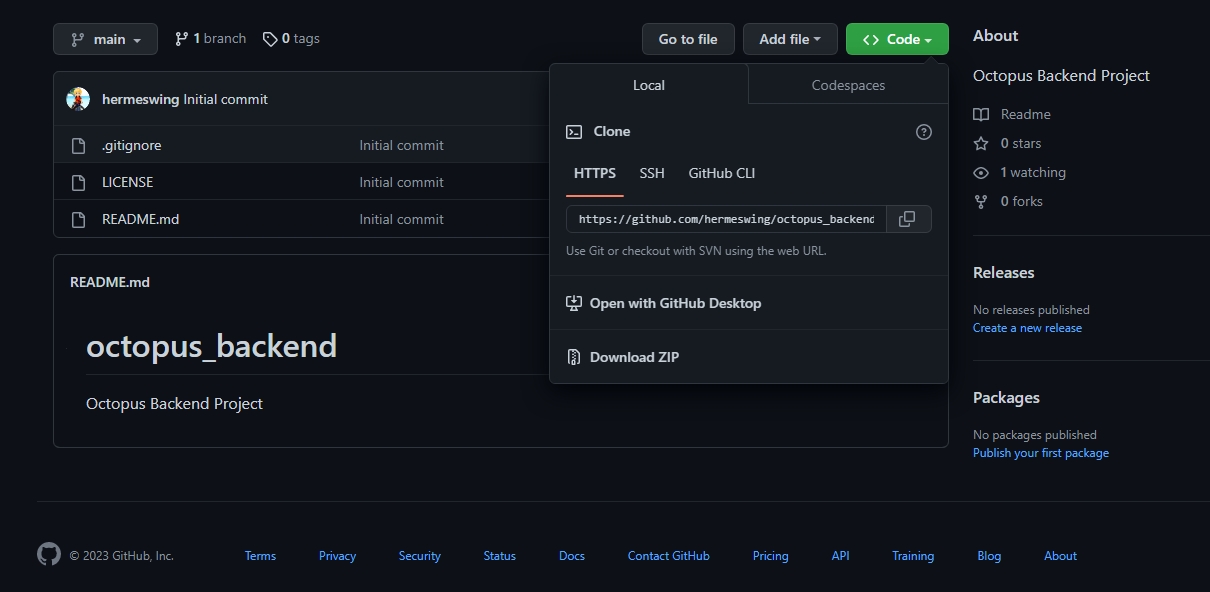The image size is (1210, 592).
Task: Click the Readme link in About
Action: (x=1026, y=115)
